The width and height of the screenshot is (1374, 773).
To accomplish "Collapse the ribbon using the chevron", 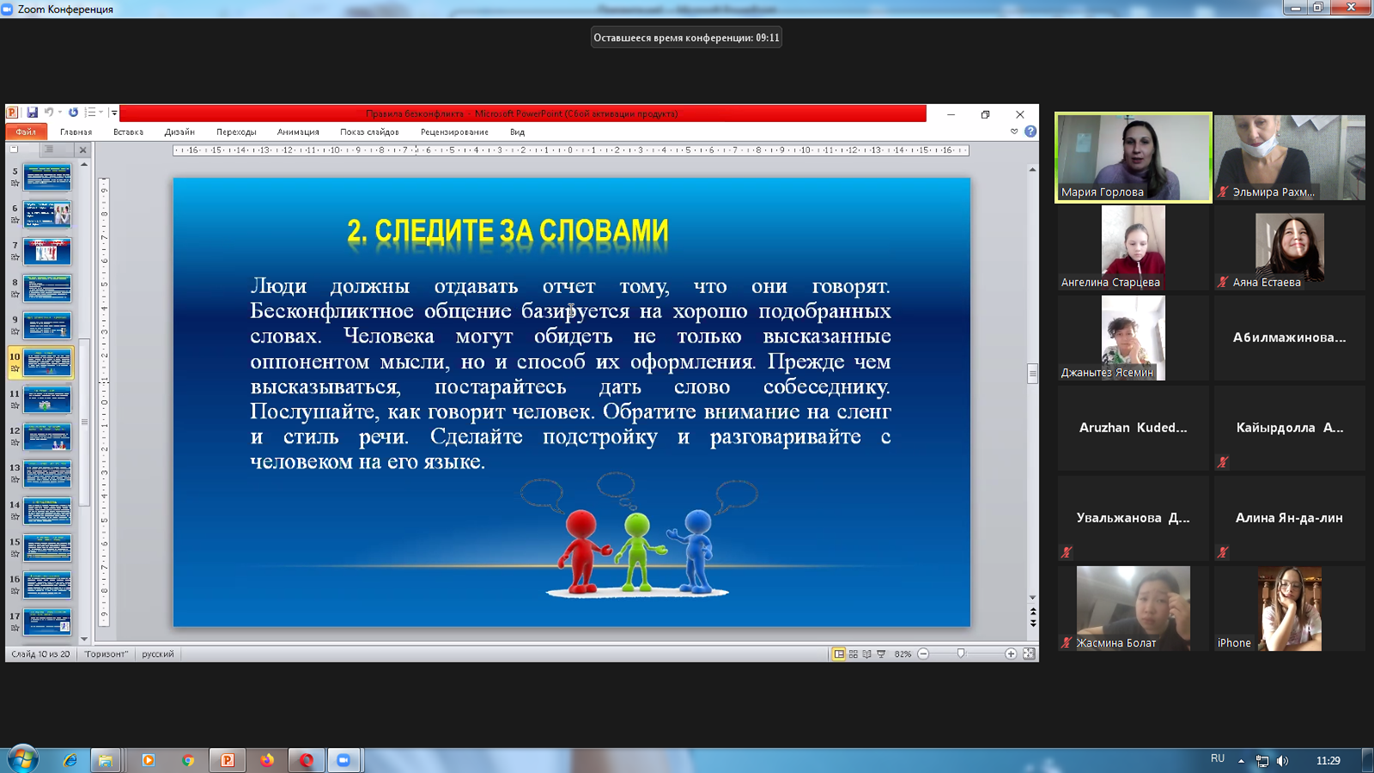I will pyautogui.click(x=1014, y=132).
